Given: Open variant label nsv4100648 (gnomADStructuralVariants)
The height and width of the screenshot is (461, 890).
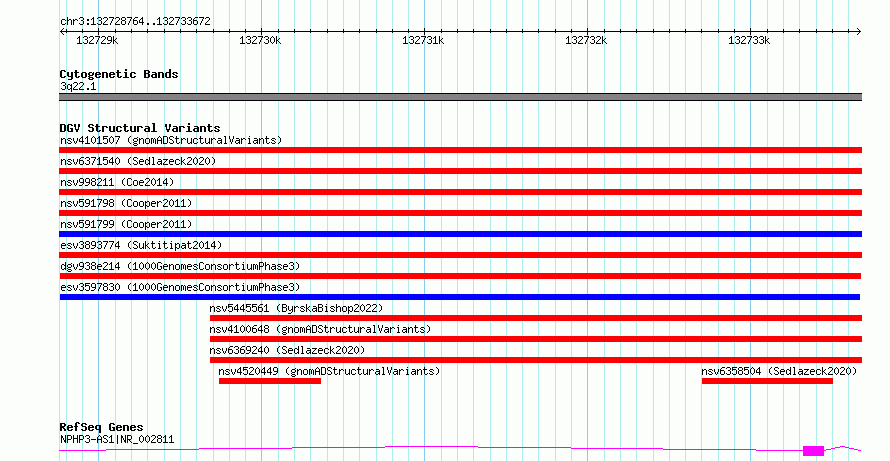Looking at the screenshot, I should (x=320, y=329).
